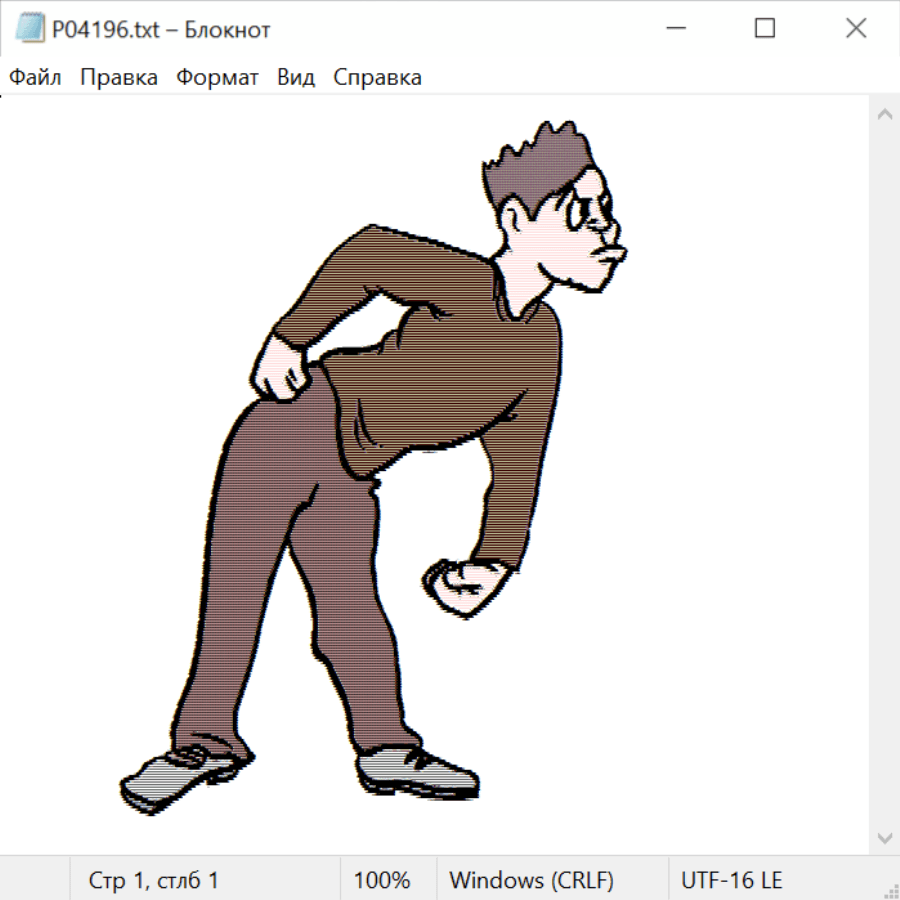Click on the character's spiky hair

[x=545, y=165]
